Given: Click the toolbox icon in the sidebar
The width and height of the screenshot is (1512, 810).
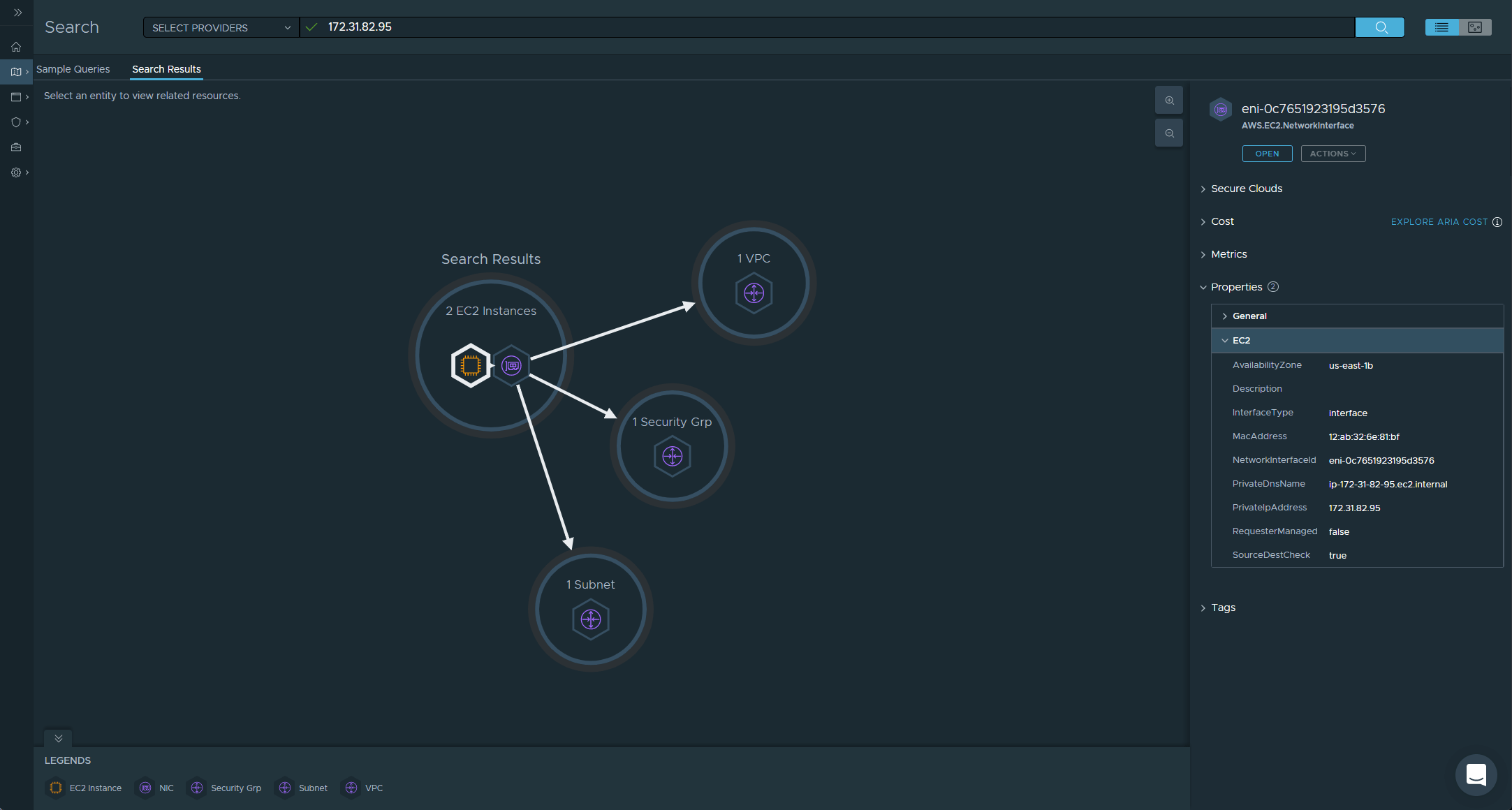Looking at the screenshot, I should pos(15,147).
